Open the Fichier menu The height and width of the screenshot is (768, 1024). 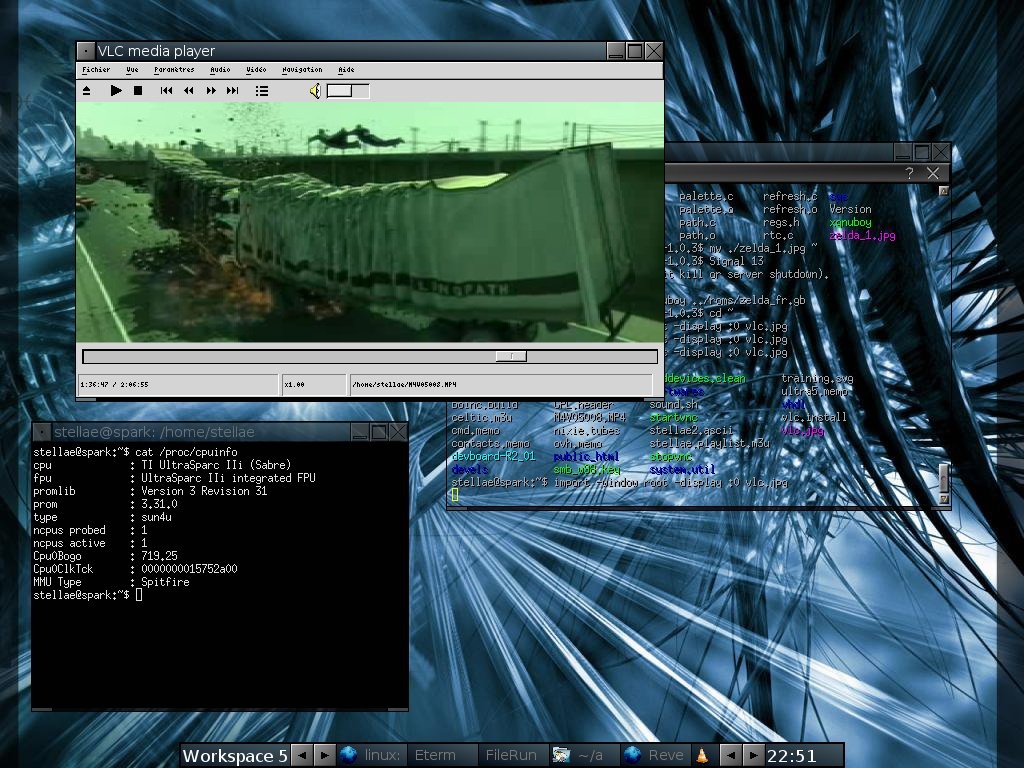pyautogui.click(x=96, y=70)
